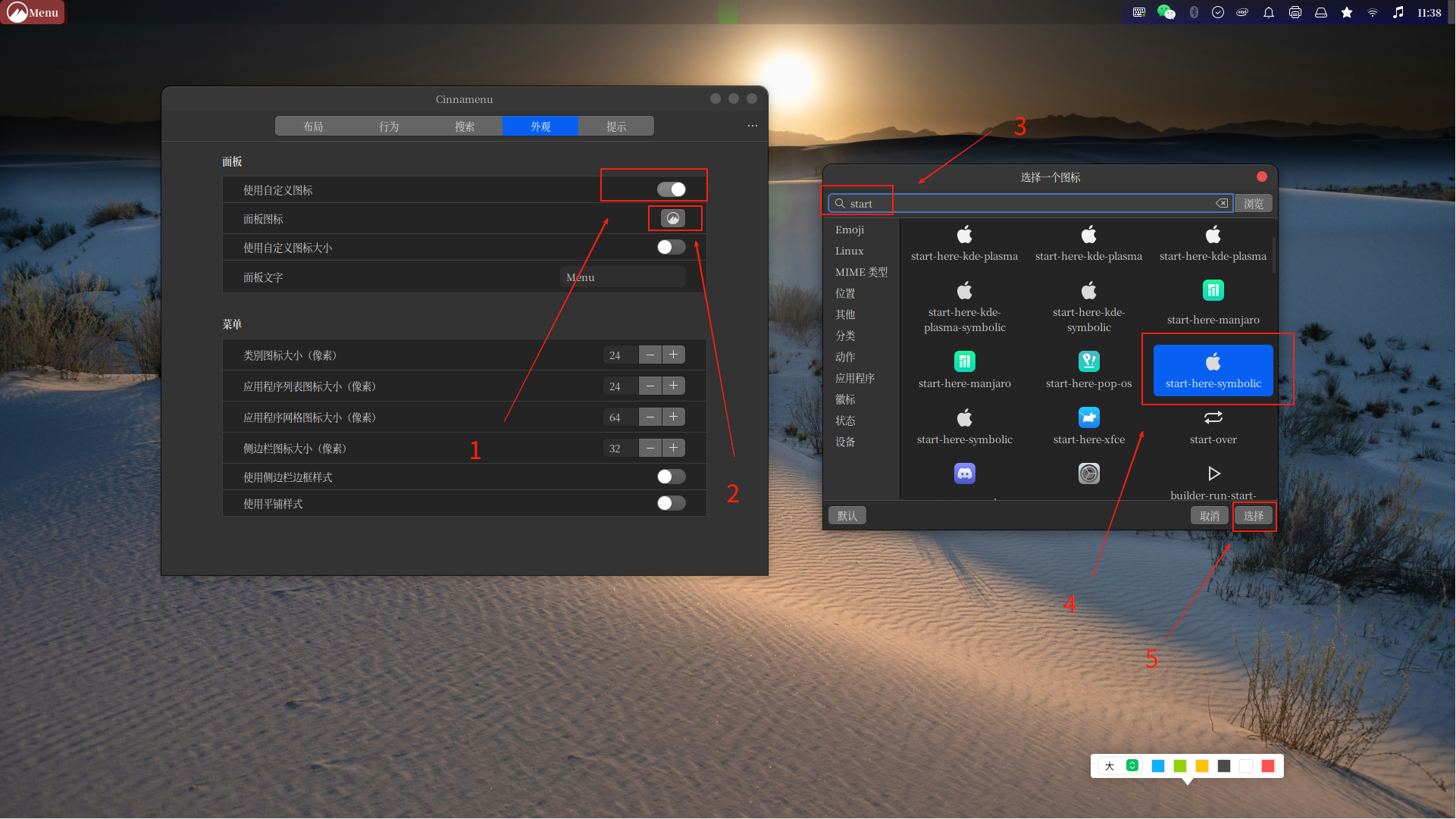Pick the red color swatch
The height and width of the screenshot is (819, 1456).
tap(1267, 766)
